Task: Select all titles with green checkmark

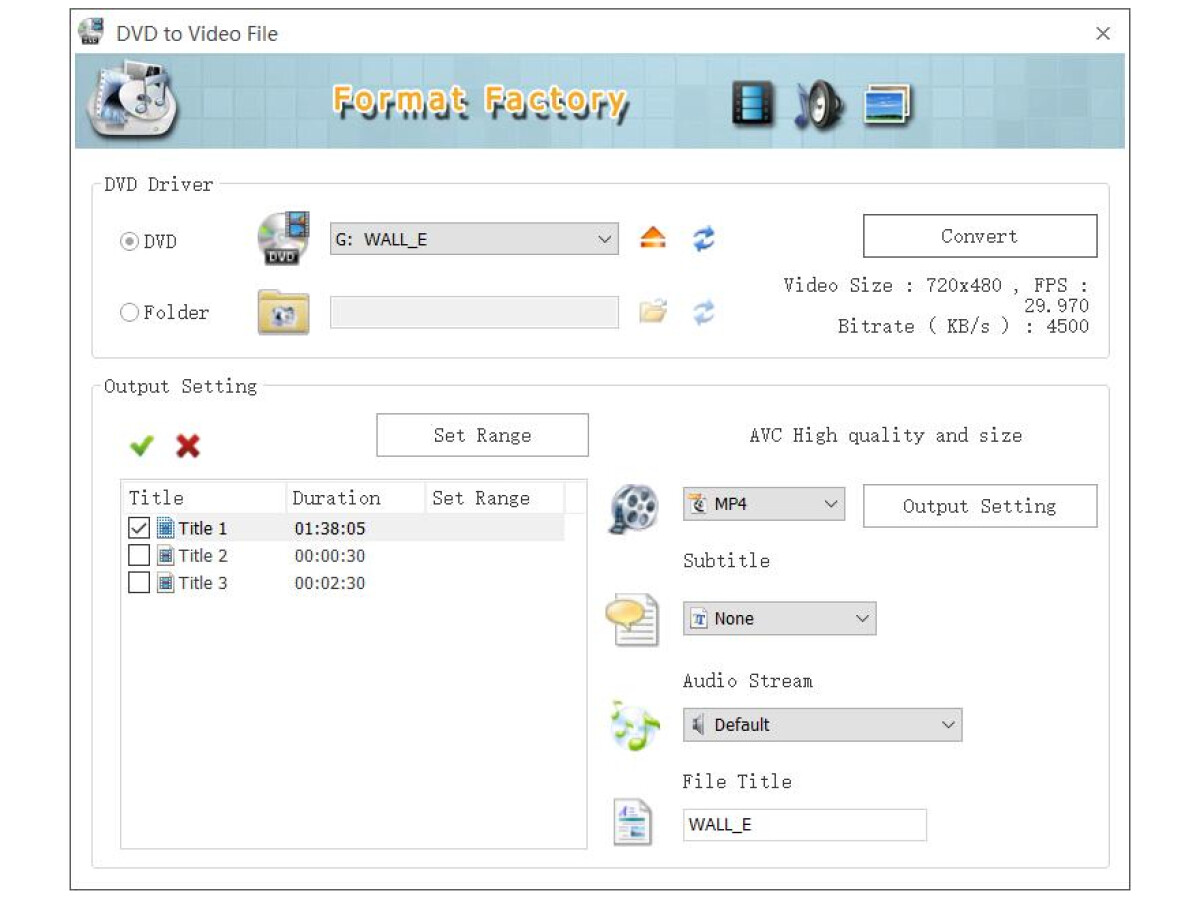Action: (x=142, y=446)
